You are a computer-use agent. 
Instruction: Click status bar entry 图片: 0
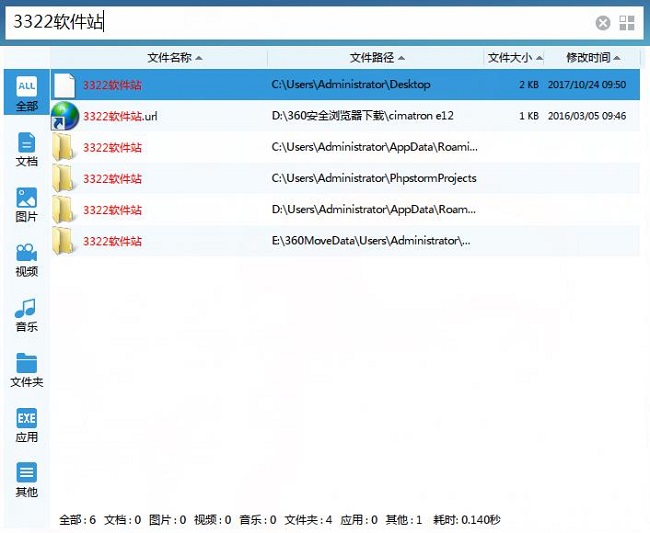click(167, 520)
